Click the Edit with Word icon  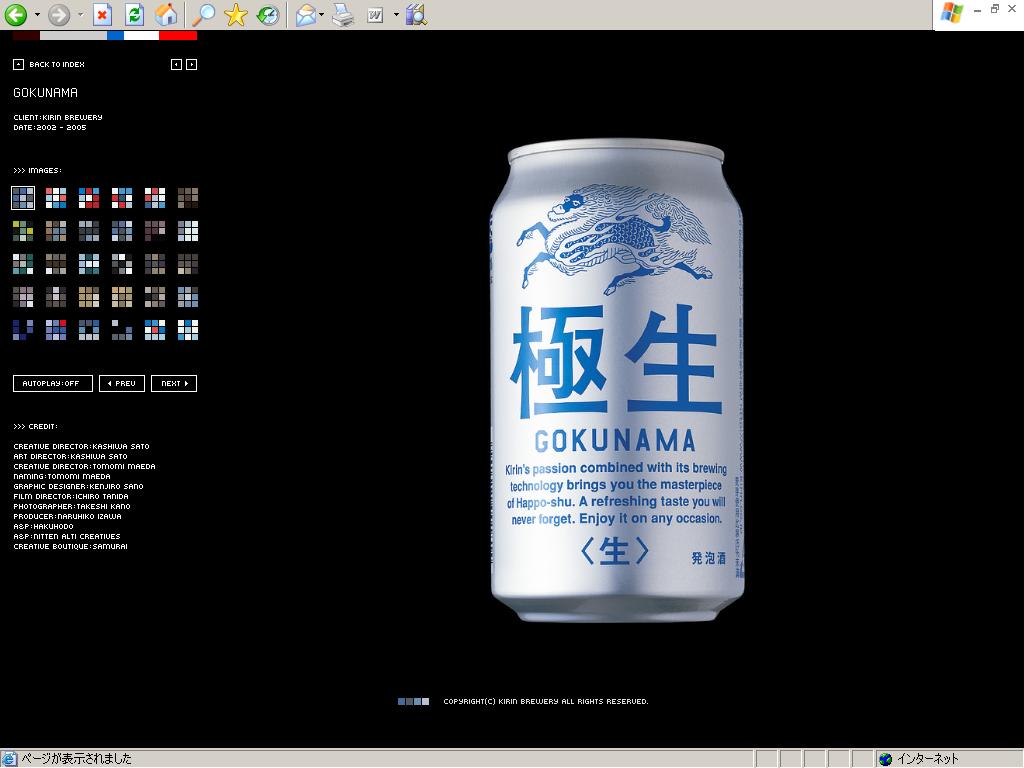[x=376, y=14]
